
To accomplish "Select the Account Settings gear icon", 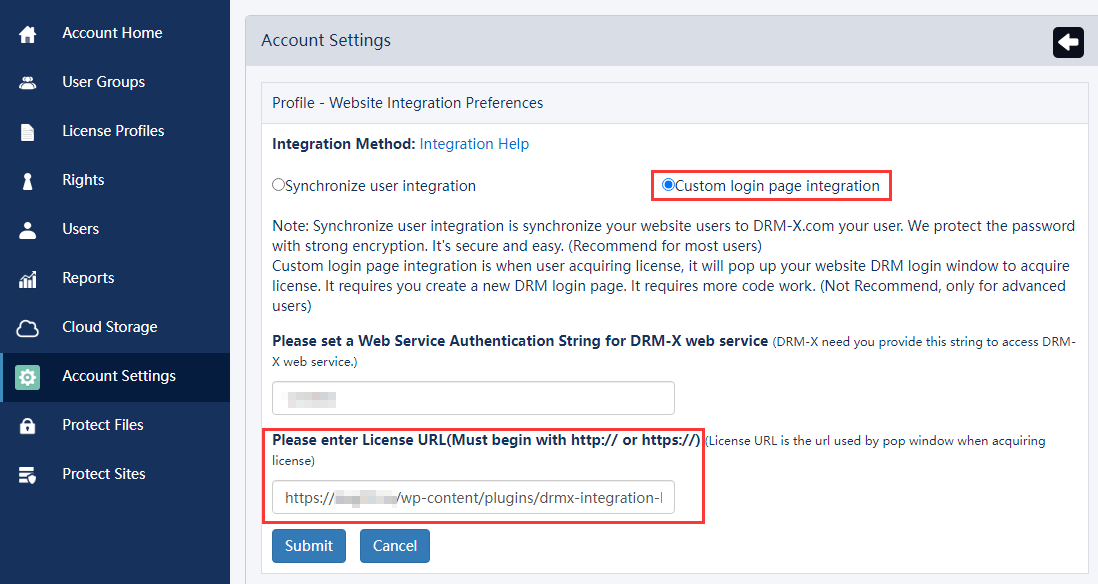I will [26, 377].
